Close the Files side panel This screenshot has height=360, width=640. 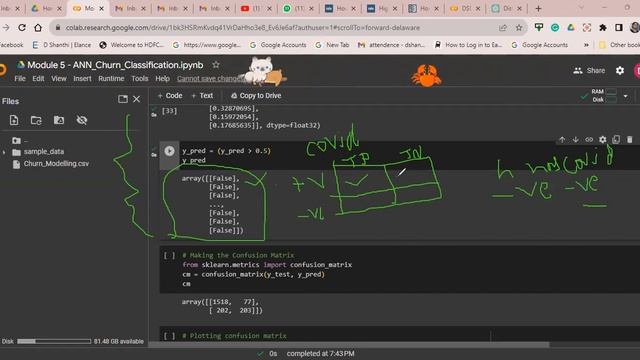click(136, 99)
